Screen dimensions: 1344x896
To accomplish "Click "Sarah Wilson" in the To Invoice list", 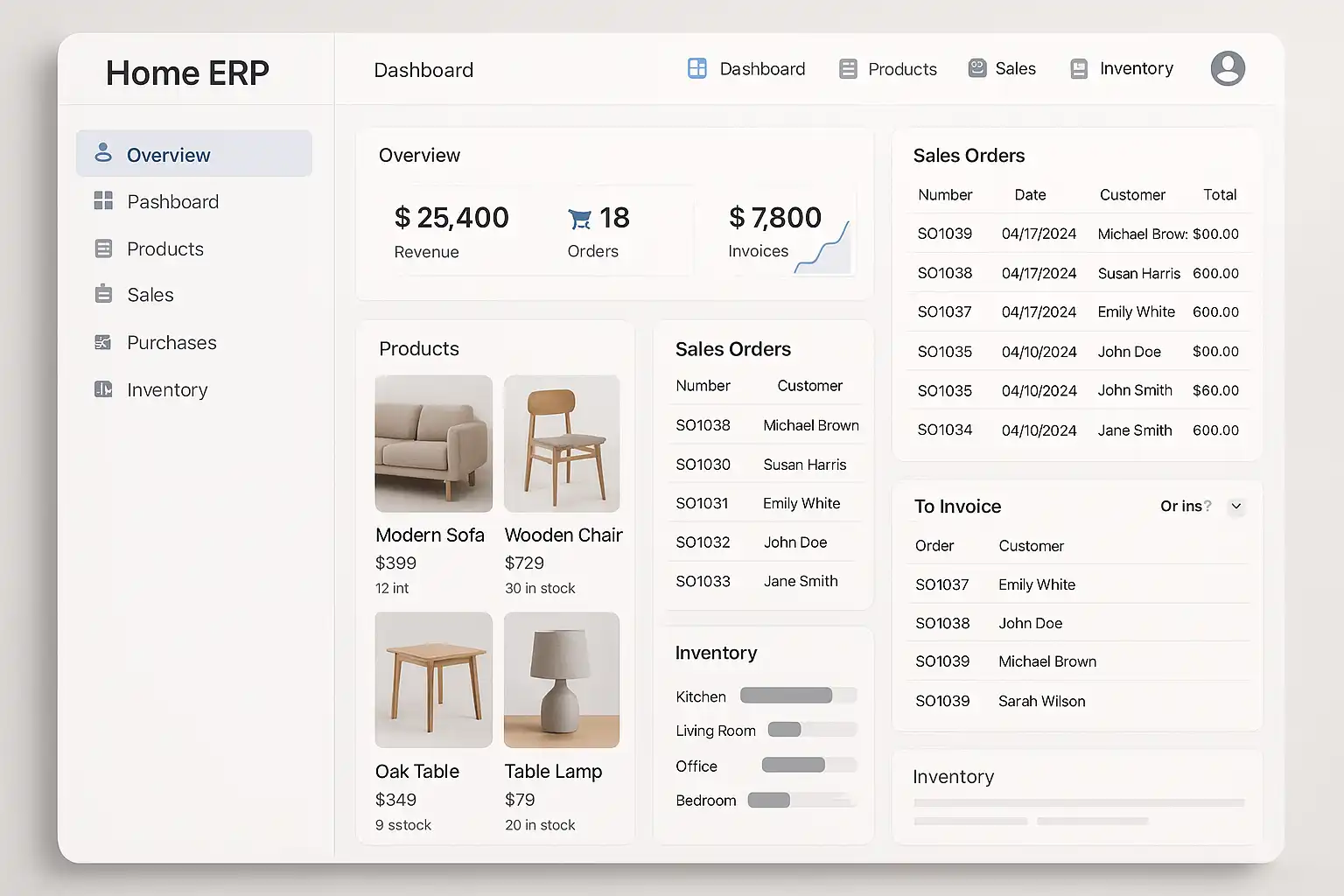I will [x=1041, y=701].
